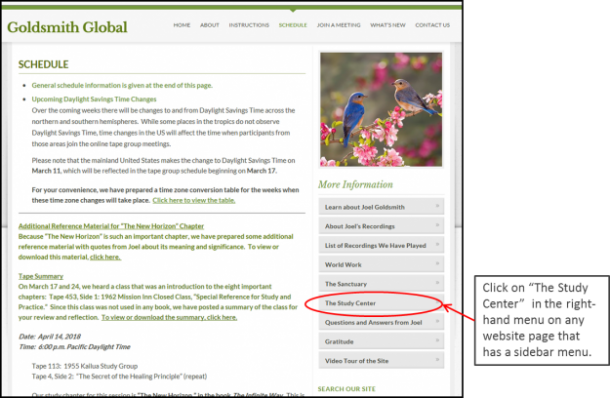Open the WHAT'S NEW menu item

388,25
